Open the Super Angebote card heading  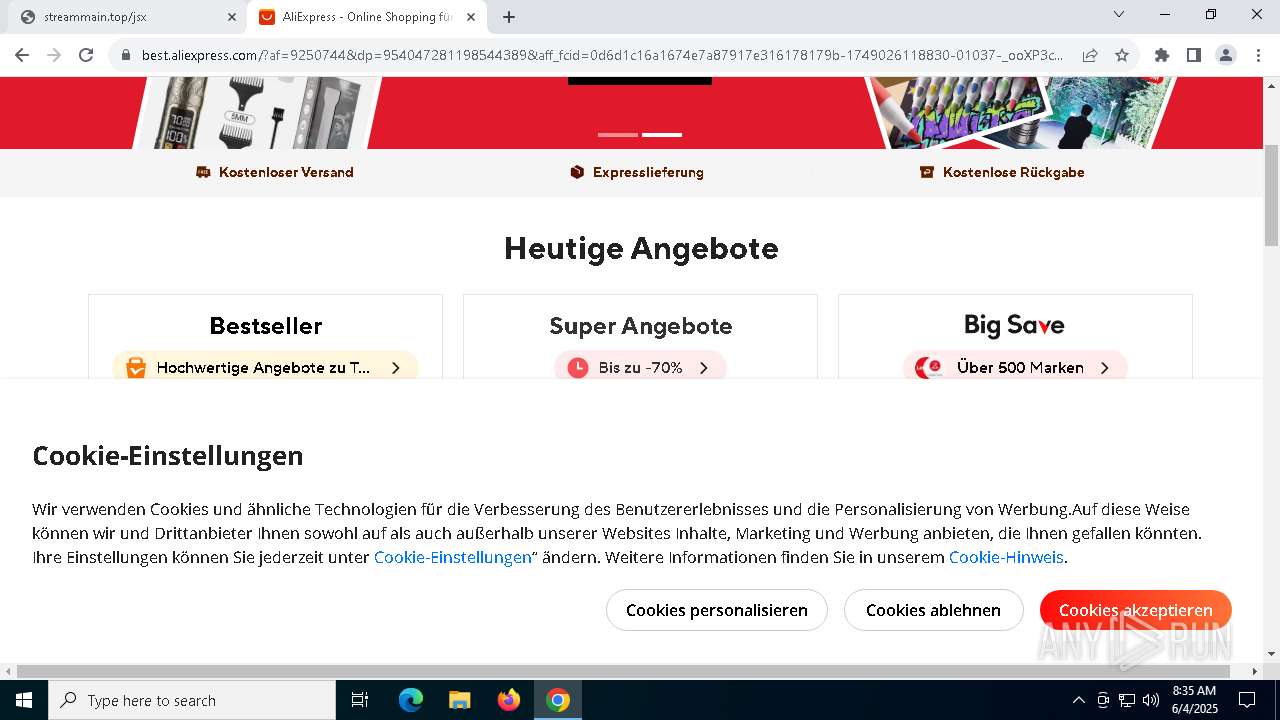coord(641,326)
